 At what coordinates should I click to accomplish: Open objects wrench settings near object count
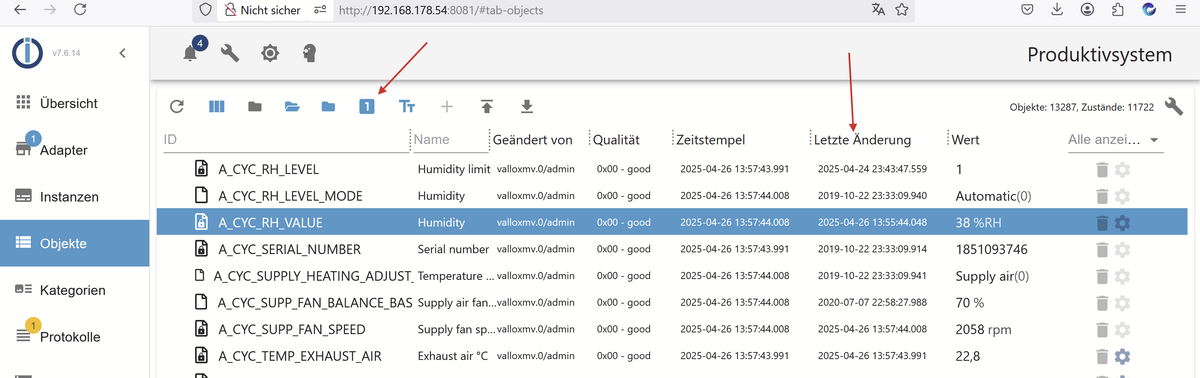click(x=1174, y=106)
